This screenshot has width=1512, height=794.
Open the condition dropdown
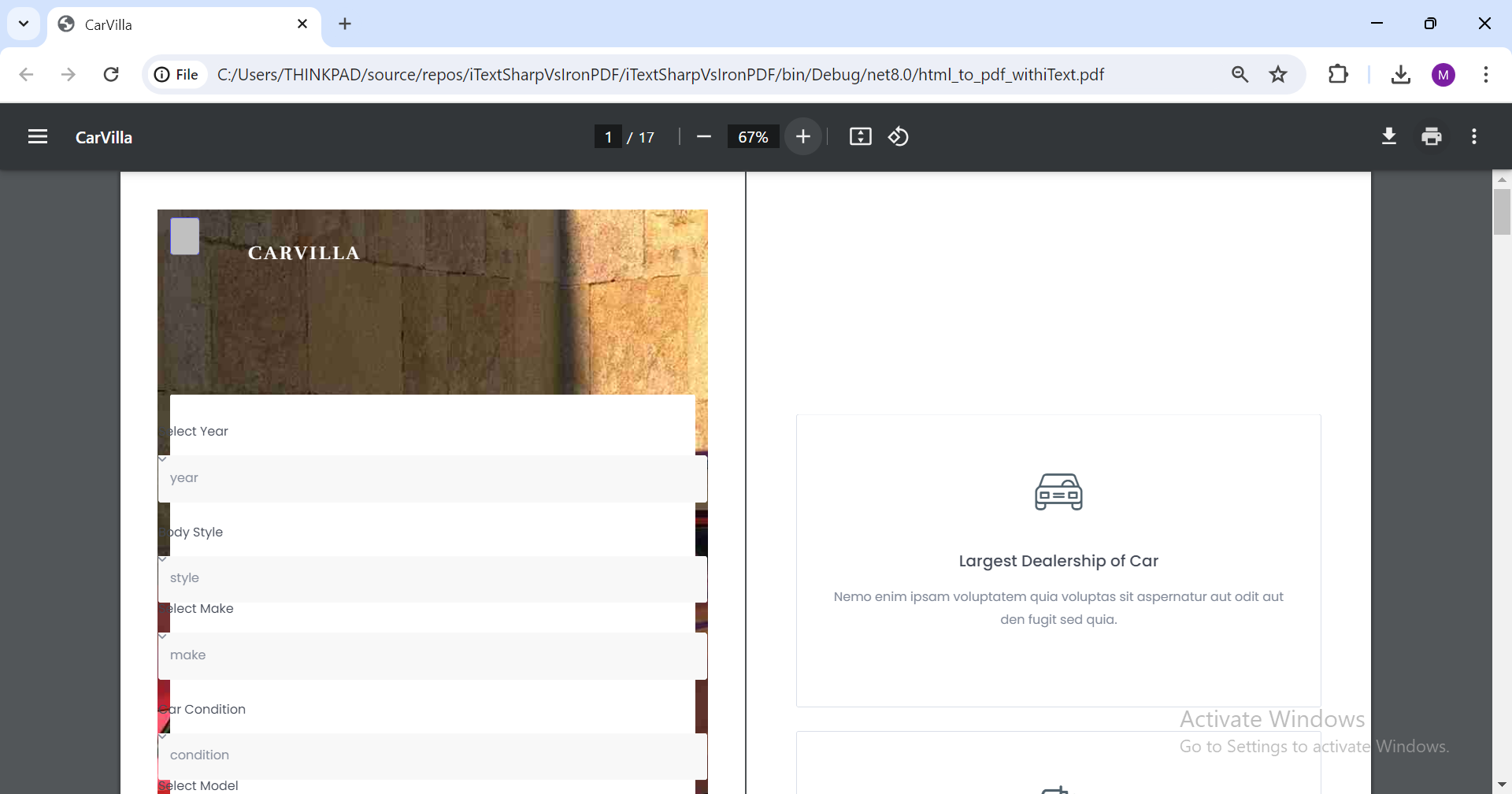[x=432, y=756]
